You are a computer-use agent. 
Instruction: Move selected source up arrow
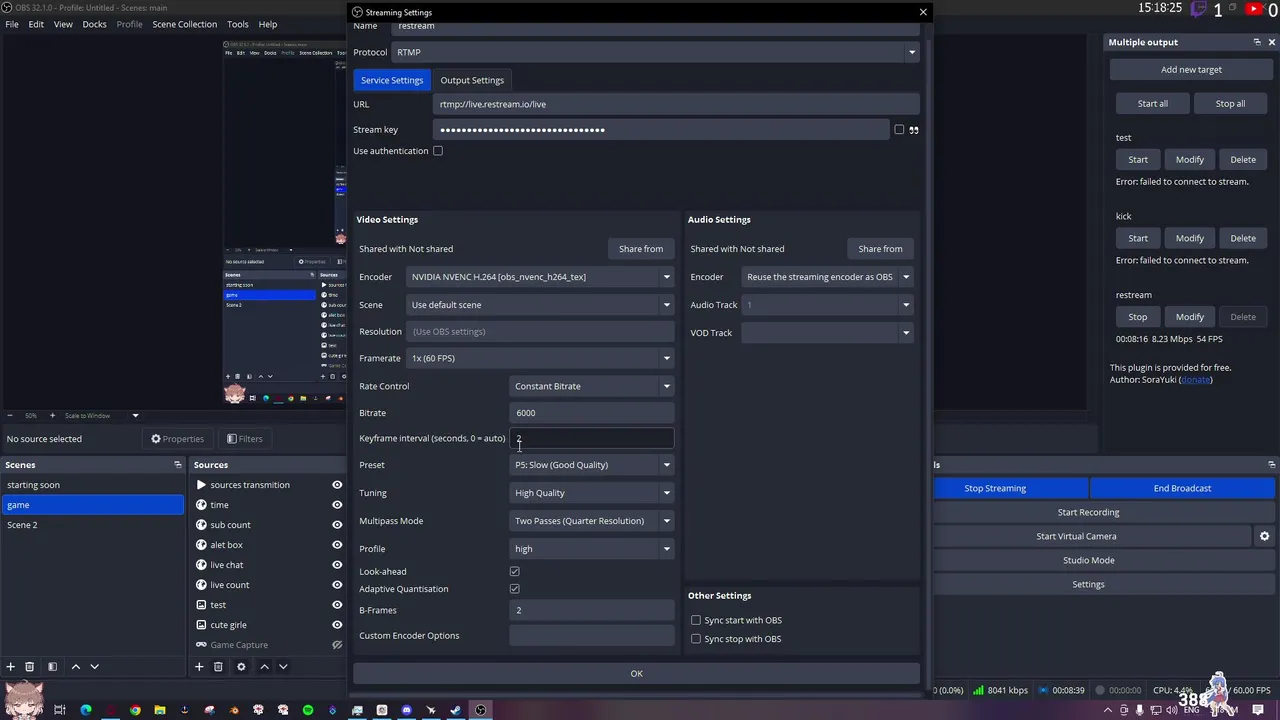(x=264, y=667)
